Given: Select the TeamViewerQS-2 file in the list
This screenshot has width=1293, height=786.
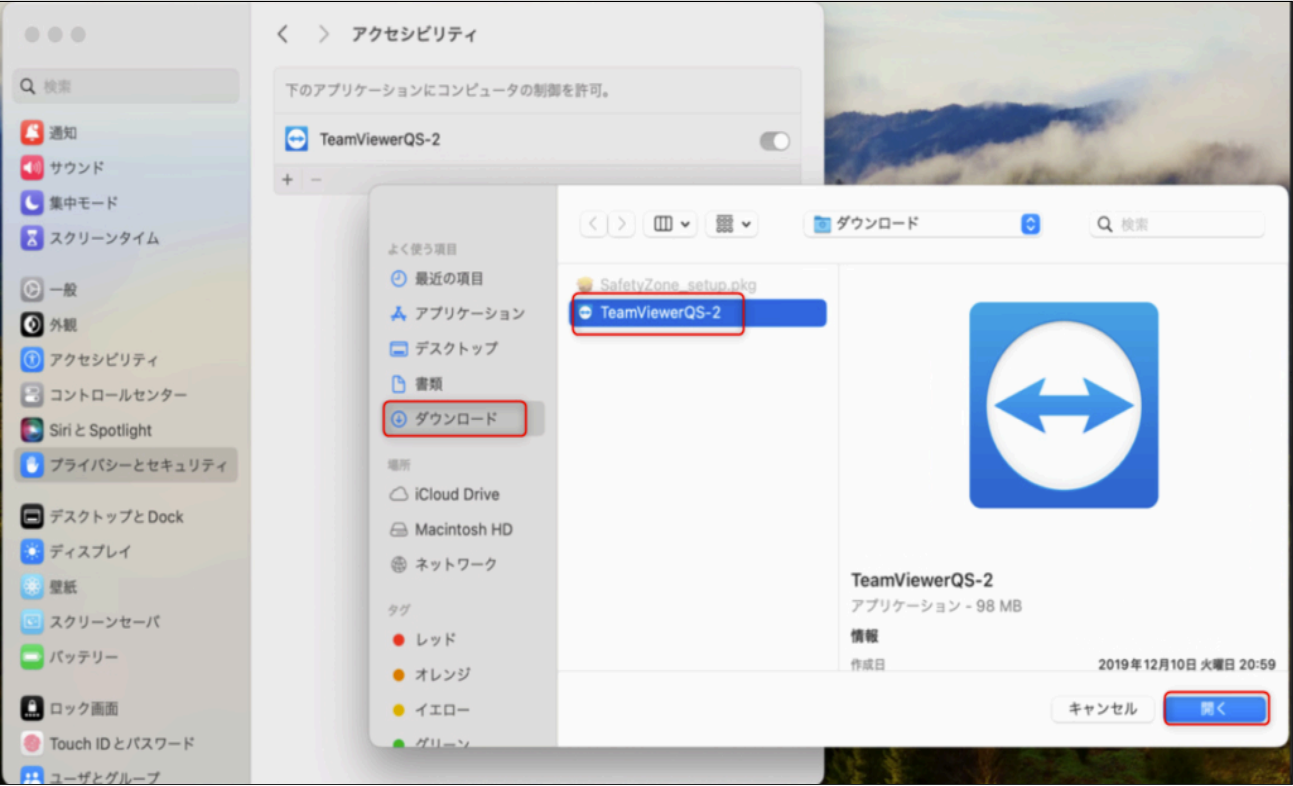Looking at the screenshot, I should pos(660,313).
